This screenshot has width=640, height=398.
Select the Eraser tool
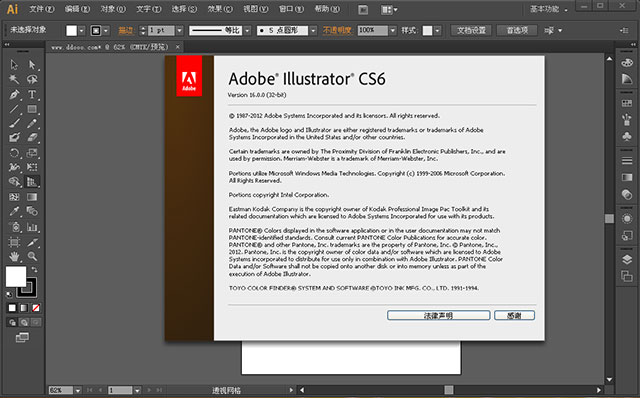32,138
